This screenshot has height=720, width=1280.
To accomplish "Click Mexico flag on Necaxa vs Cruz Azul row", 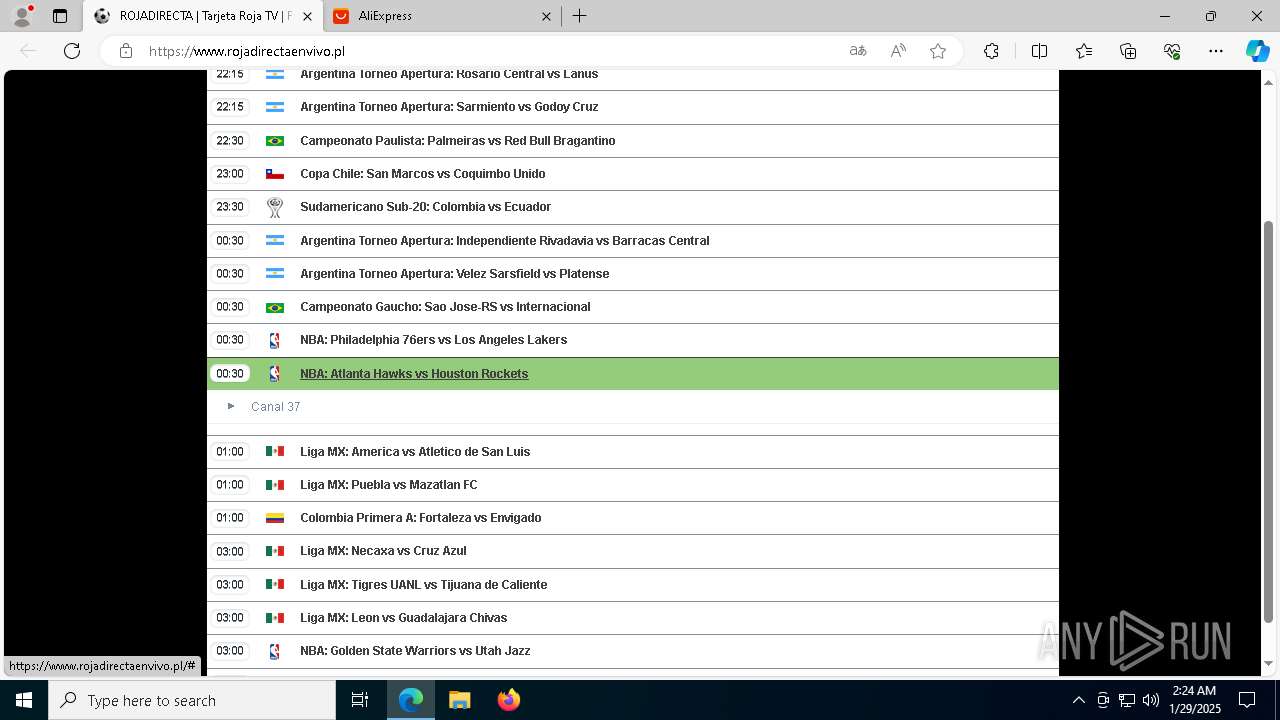I will click(x=274, y=551).
